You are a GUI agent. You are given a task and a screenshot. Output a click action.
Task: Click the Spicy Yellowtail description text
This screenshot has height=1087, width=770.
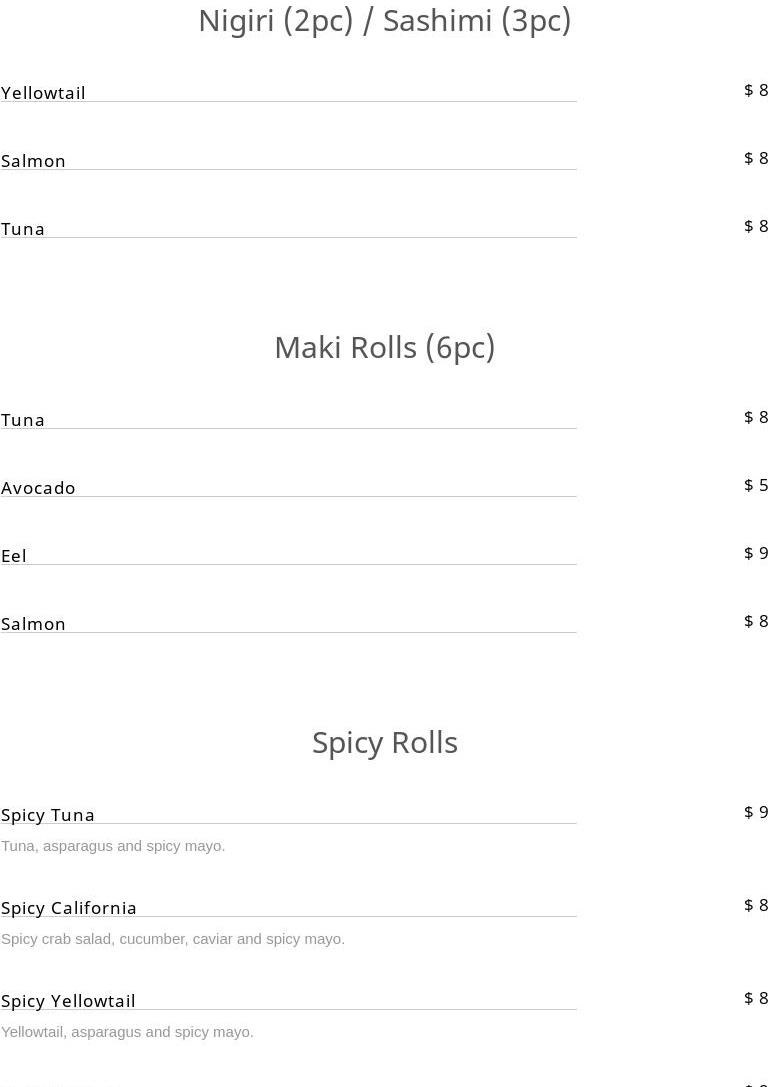point(127,1032)
